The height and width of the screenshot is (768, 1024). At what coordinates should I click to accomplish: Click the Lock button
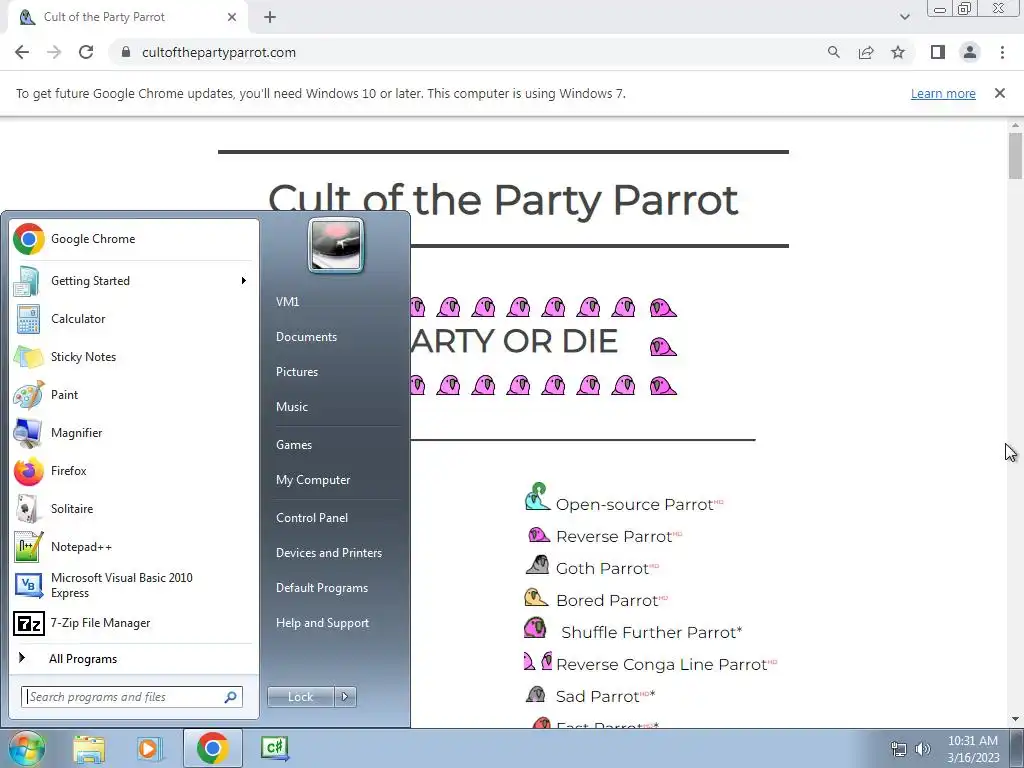301,697
